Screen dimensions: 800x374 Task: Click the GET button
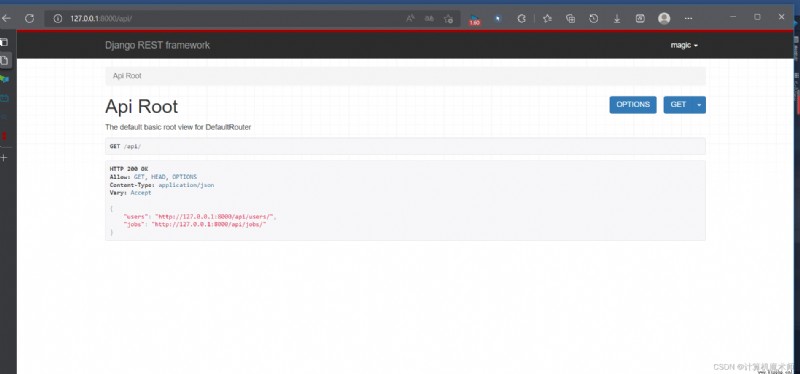click(x=678, y=105)
